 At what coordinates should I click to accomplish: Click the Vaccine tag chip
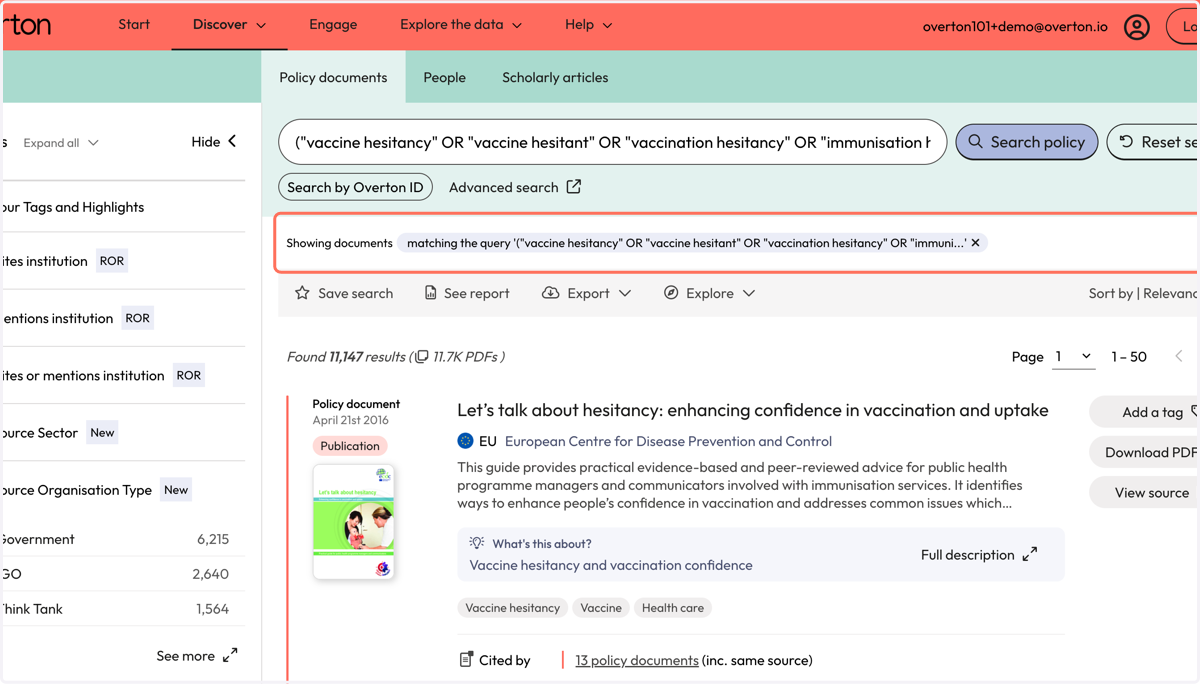point(601,607)
